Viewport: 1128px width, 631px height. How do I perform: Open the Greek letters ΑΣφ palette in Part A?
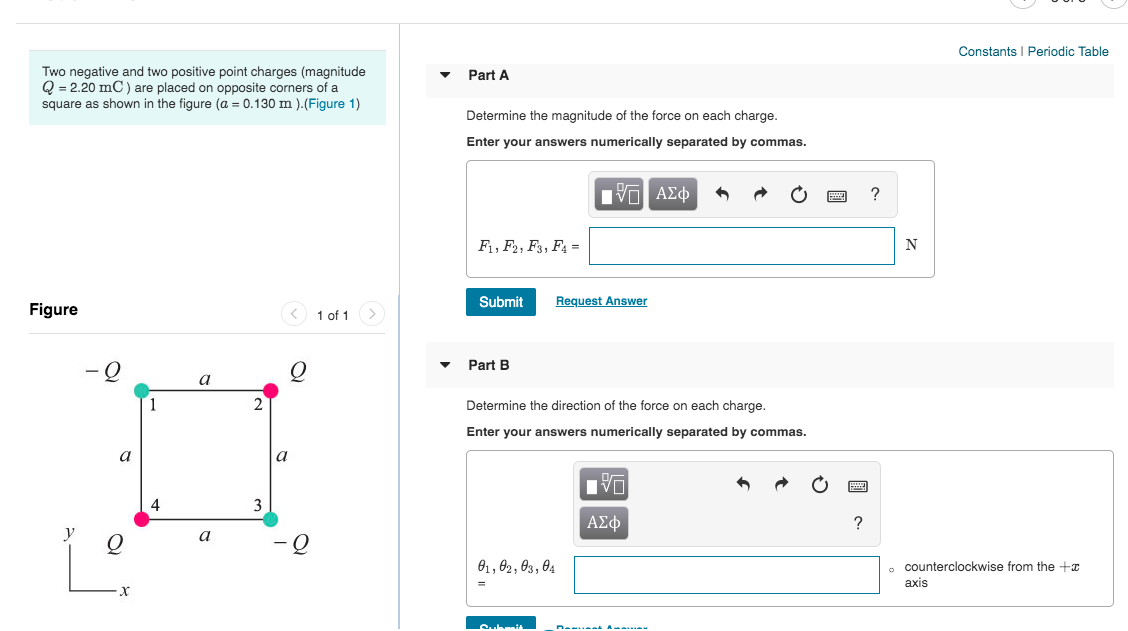click(x=672, y=193)
